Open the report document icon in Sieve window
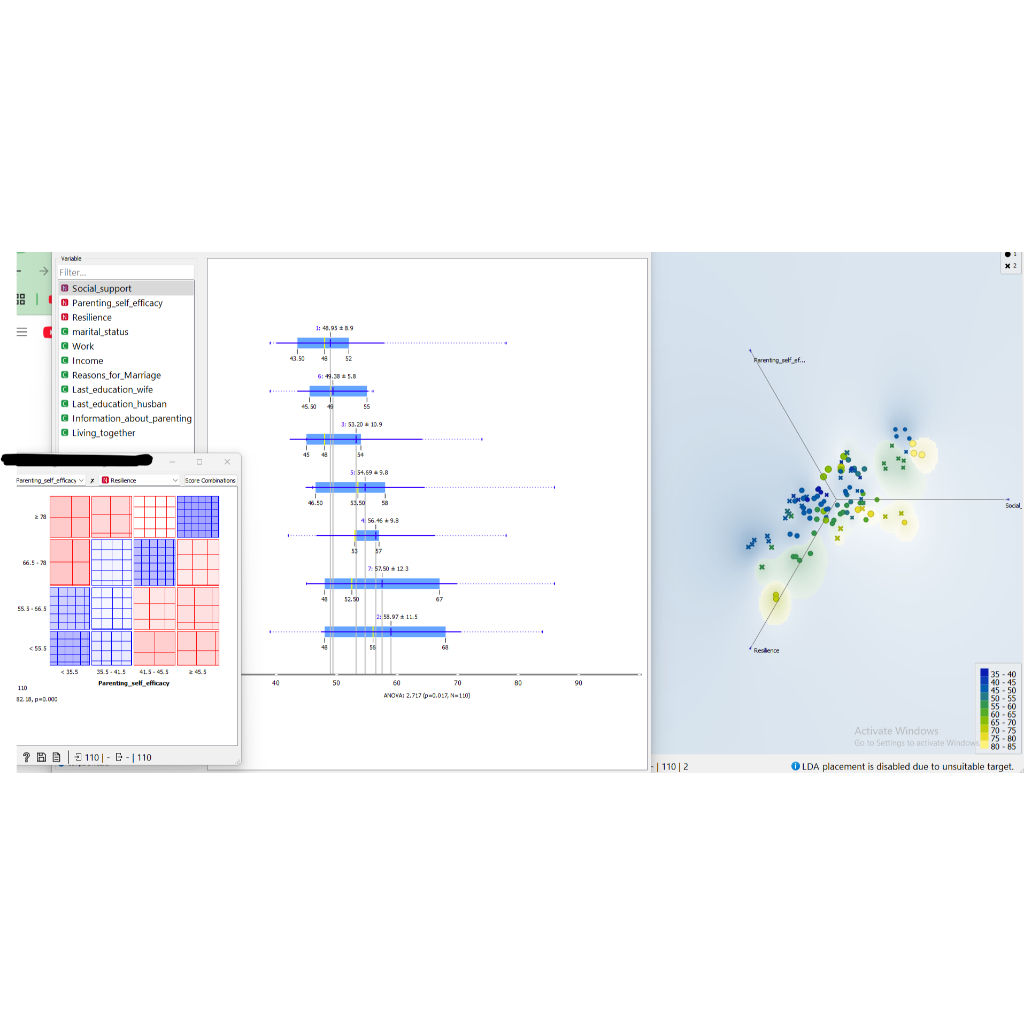The width and height of the screenshot is (1024, 1024). click(57, 757)
